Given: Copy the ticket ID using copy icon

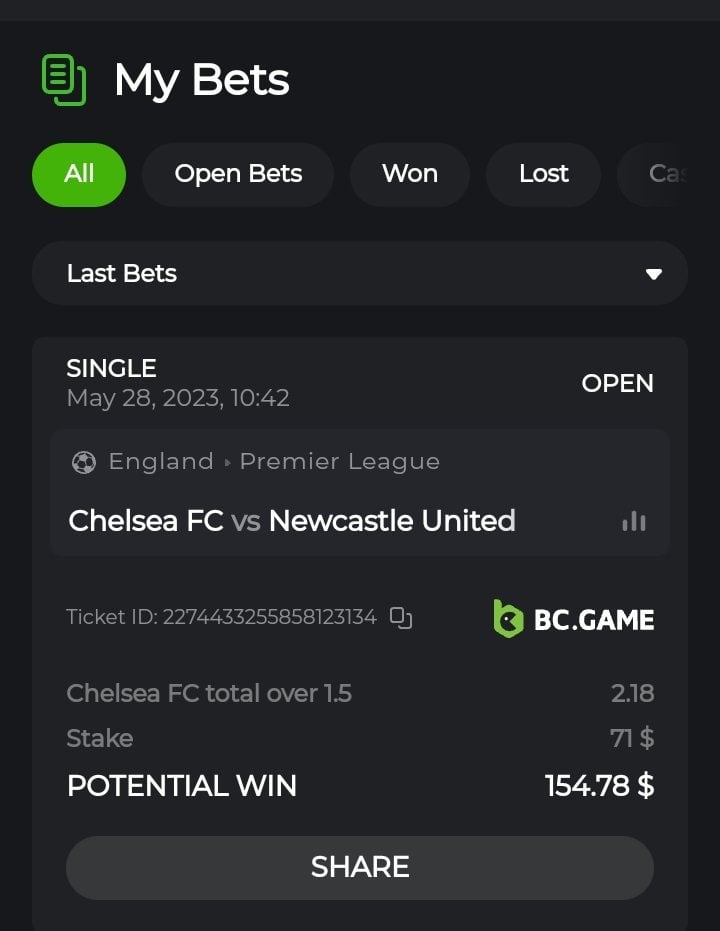Looking at the screenshot, I should 401,618.
